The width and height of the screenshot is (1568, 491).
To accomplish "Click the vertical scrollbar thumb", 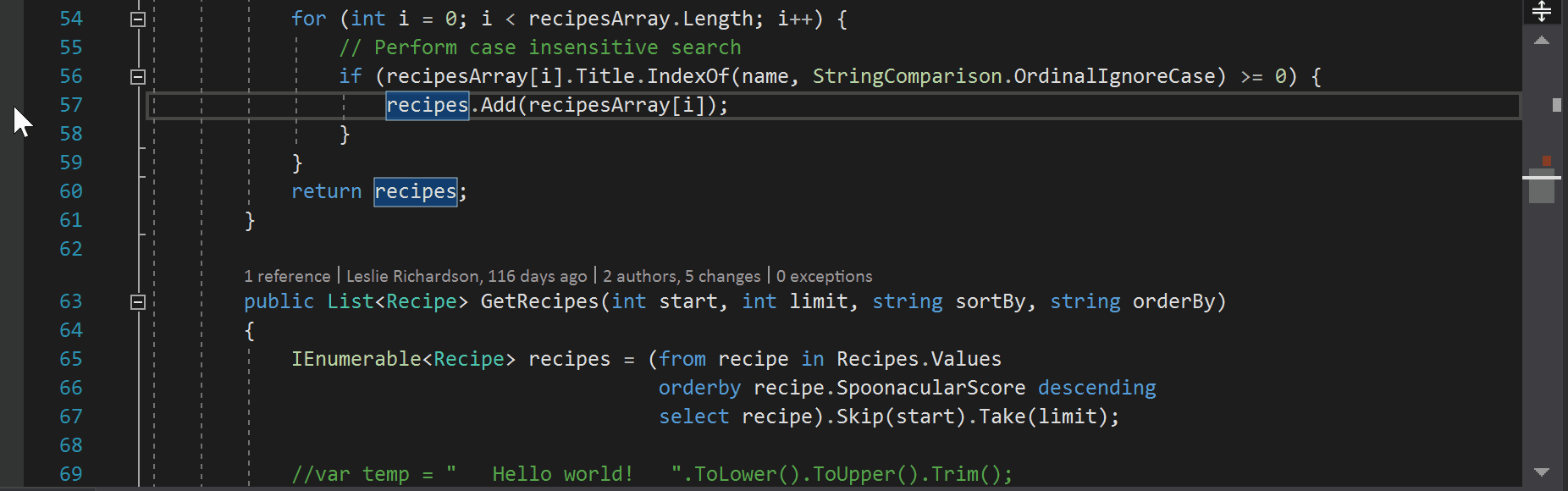I will pos(1542,186).
